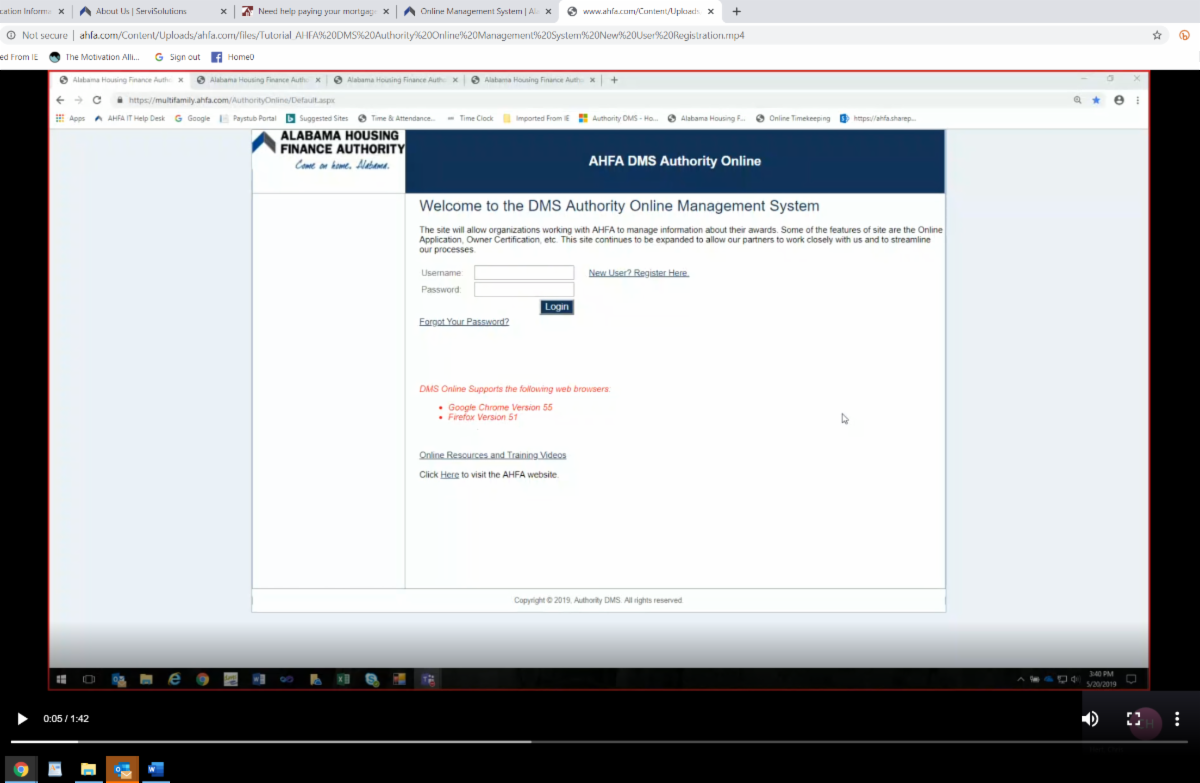This screenshot has width=1200, height=783.
Task: Click recorded taskbar Internet Explorer icon
Action: (x=174, y=679)
